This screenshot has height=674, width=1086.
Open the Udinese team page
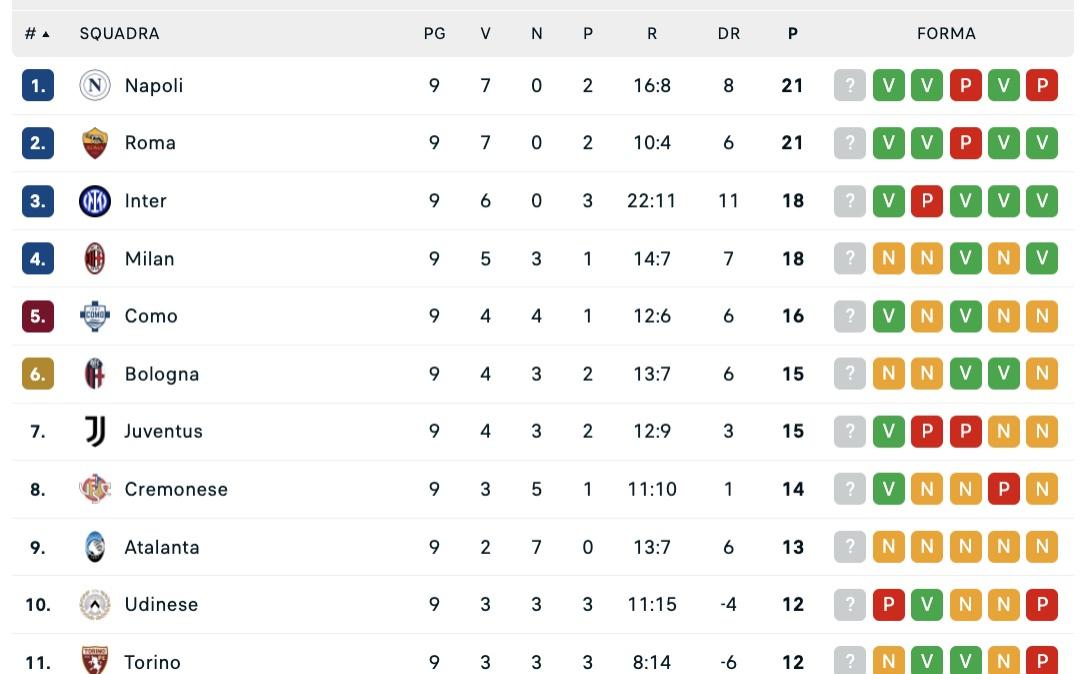(x=161, y=604)
